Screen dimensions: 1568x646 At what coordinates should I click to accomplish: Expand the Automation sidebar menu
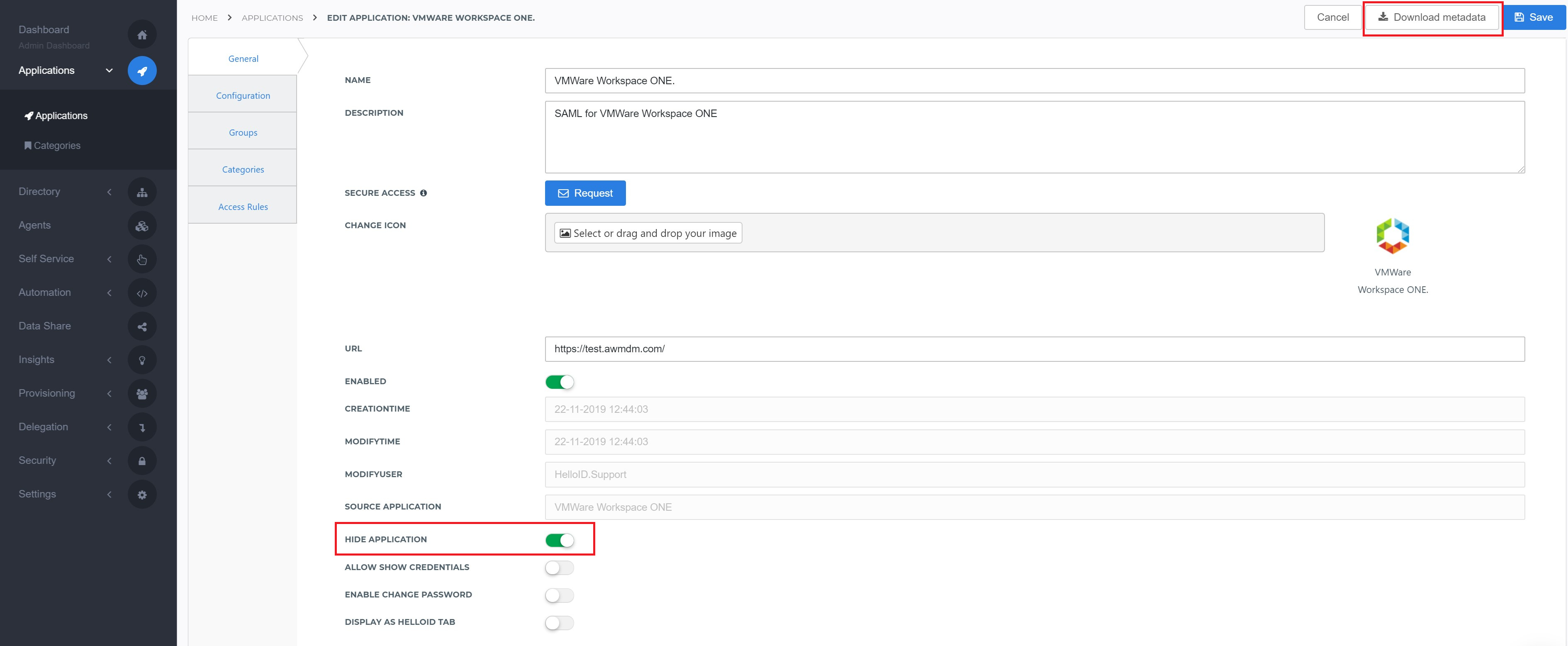point(109,292)
